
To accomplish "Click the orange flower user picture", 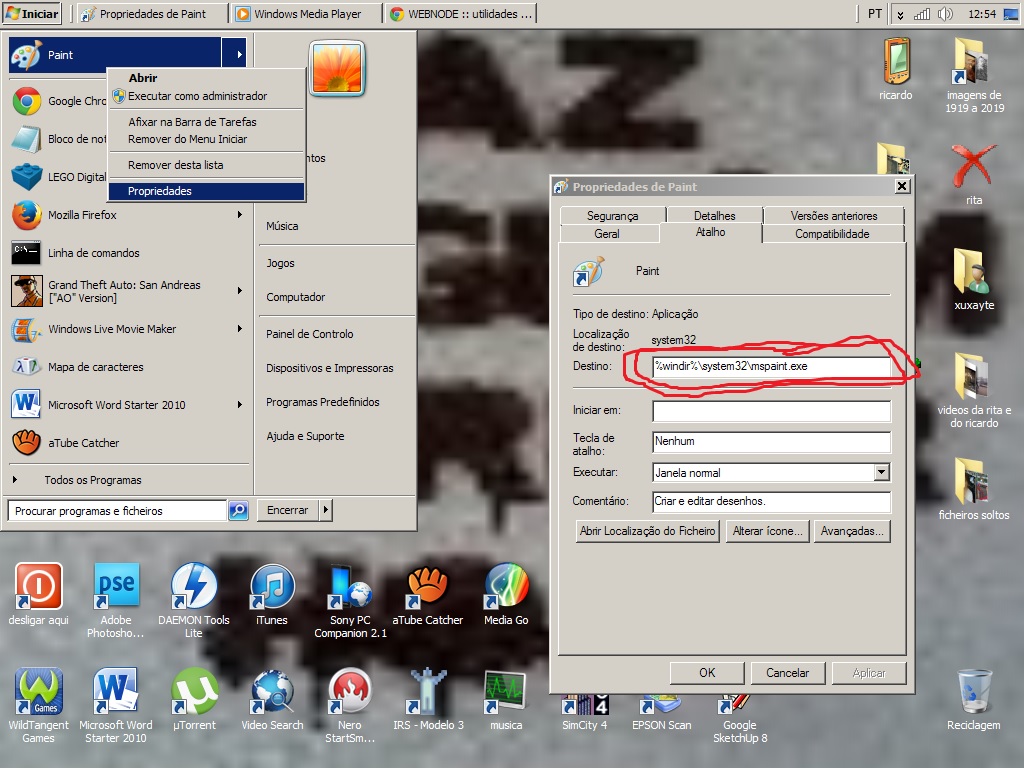I will 337,68.
